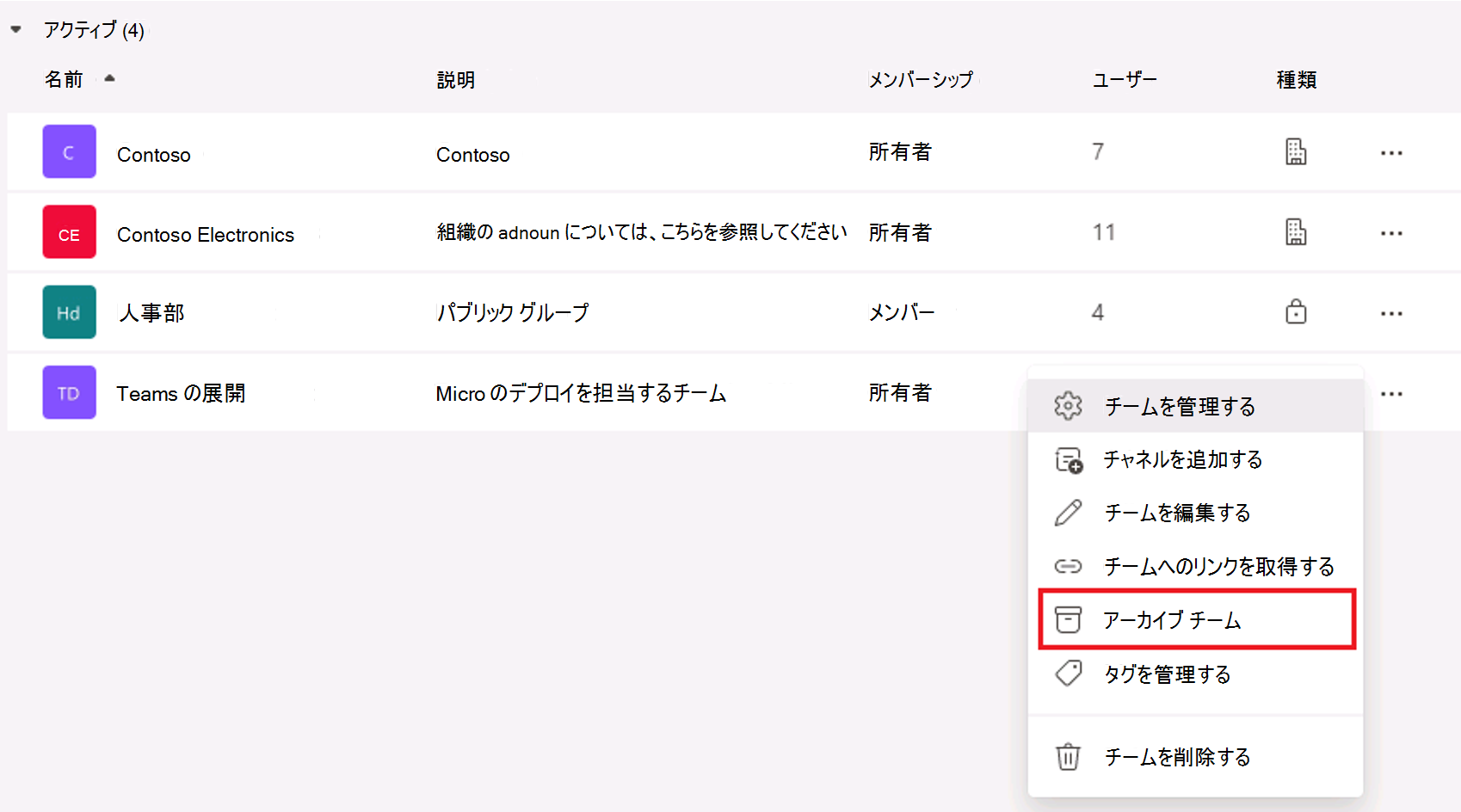Open more options for Contoso Electronics row
1461x812 pixels.
tap(1391, 233)
